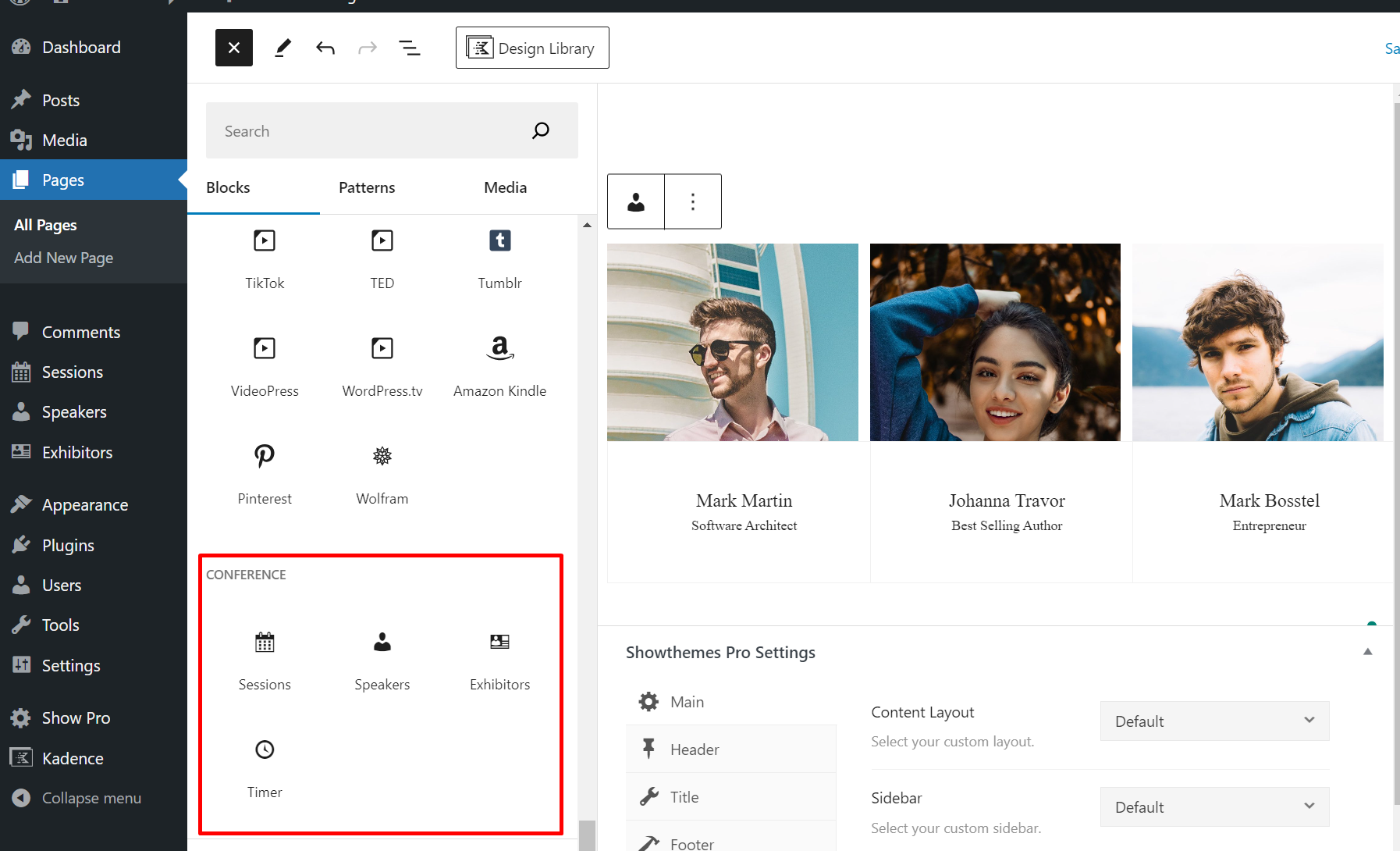Click the inserter scrollbar up arrow
The image size is (1400, 851).
pyautogui.click(x=587, y=225)
